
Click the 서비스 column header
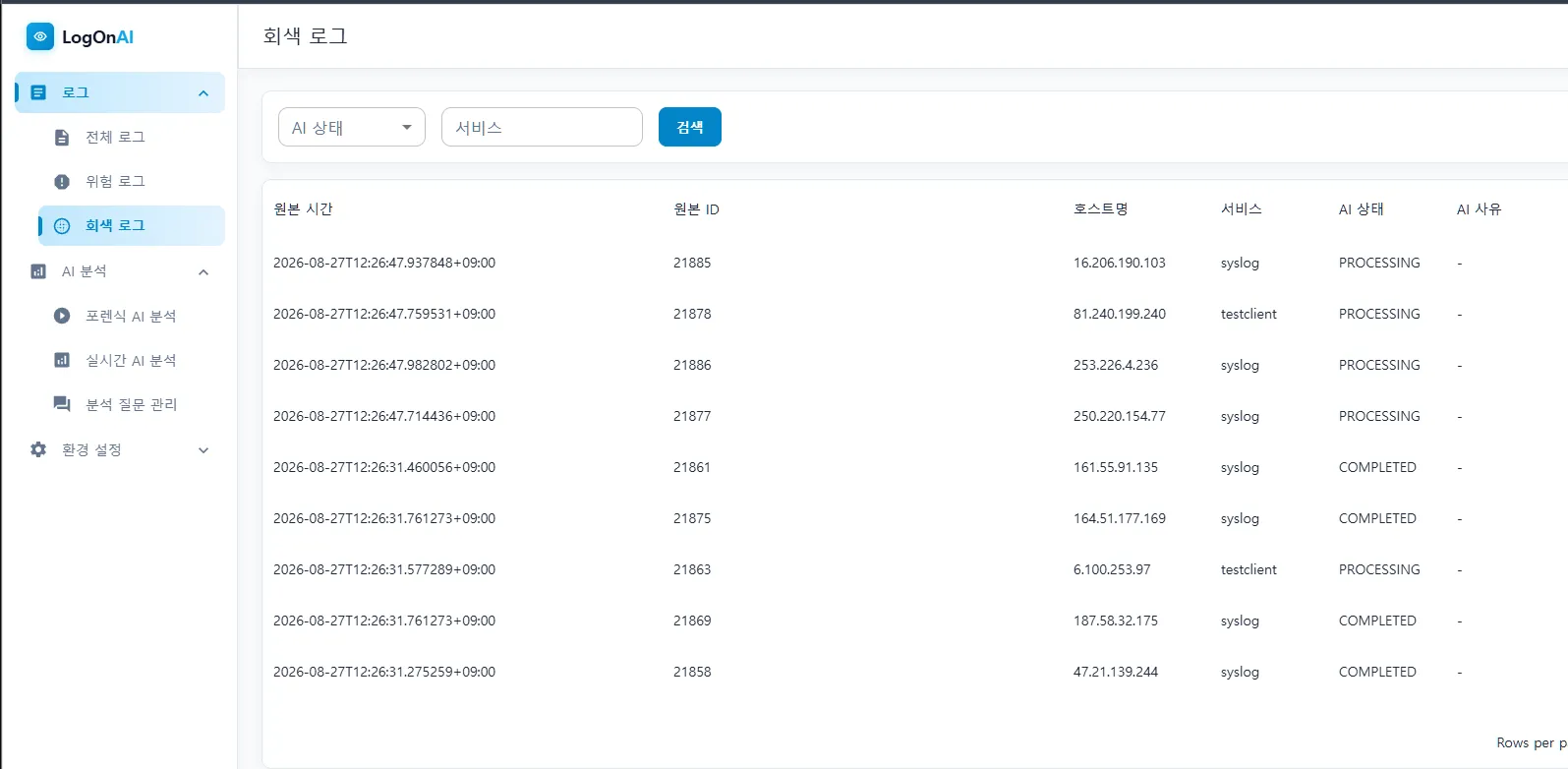tap(1241, 208)
